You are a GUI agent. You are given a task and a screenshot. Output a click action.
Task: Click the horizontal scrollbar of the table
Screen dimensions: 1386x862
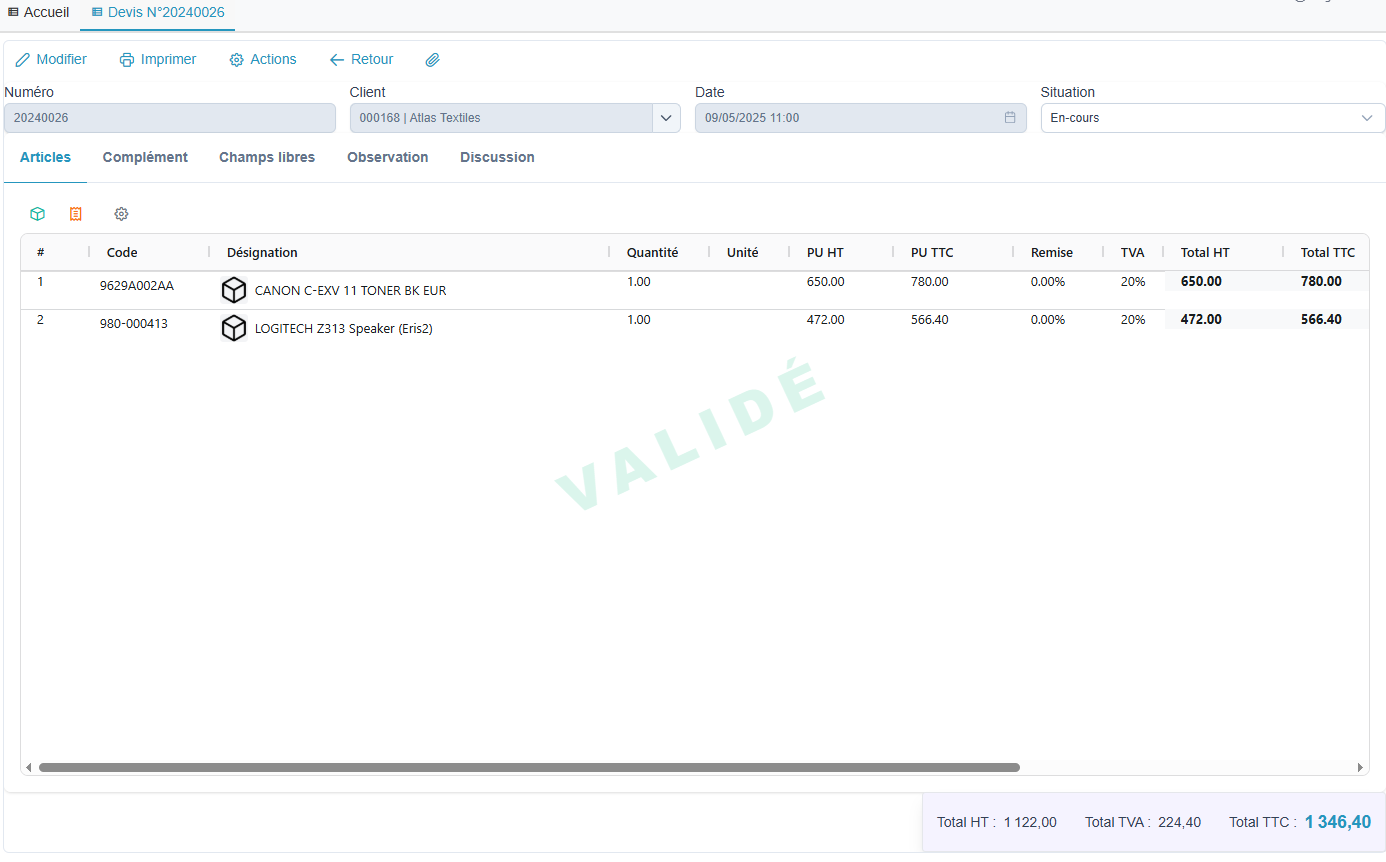528,768
